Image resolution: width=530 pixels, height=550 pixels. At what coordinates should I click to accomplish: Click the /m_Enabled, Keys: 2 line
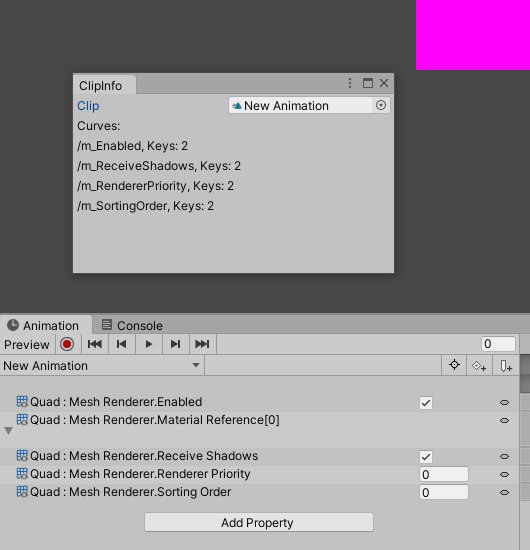133,146
